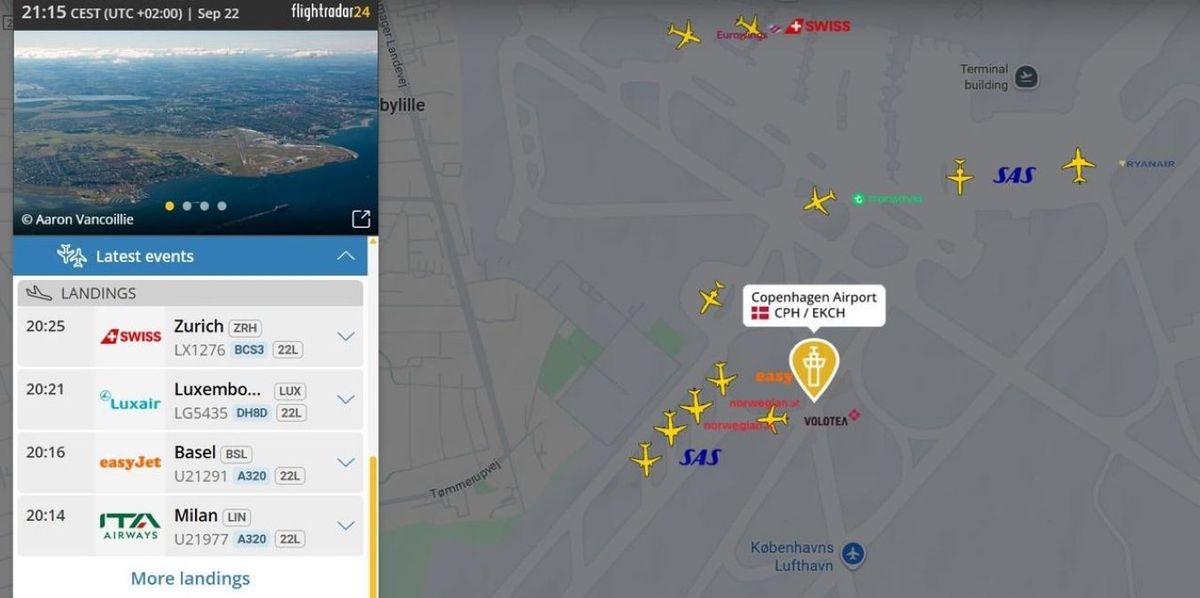The height and width of the screenshot is (598, 1200).
Task: Switch to the fourth photo carousel dot
Action: tap(222, 206)
